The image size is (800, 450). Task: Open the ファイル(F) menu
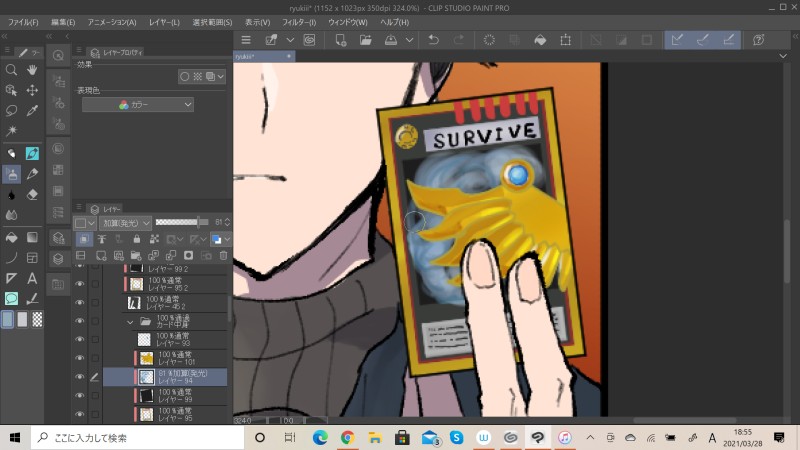coord(23,22)
